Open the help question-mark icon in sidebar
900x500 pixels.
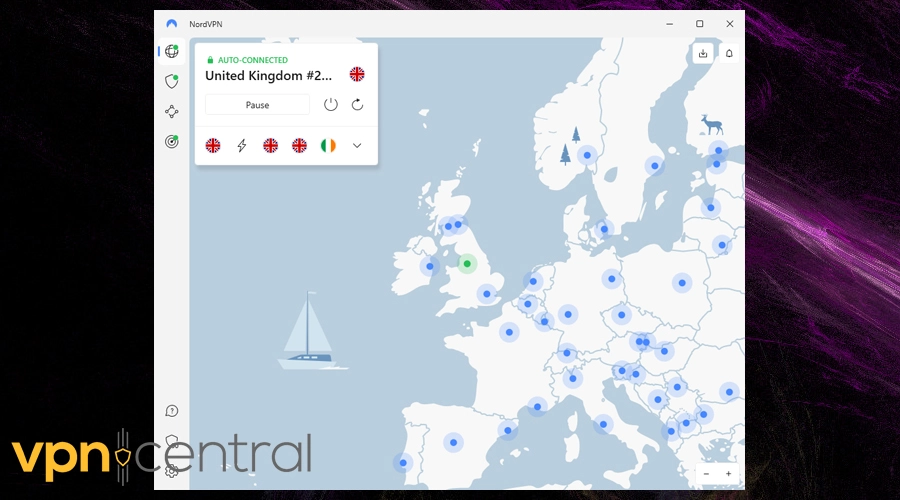[172, 411]
